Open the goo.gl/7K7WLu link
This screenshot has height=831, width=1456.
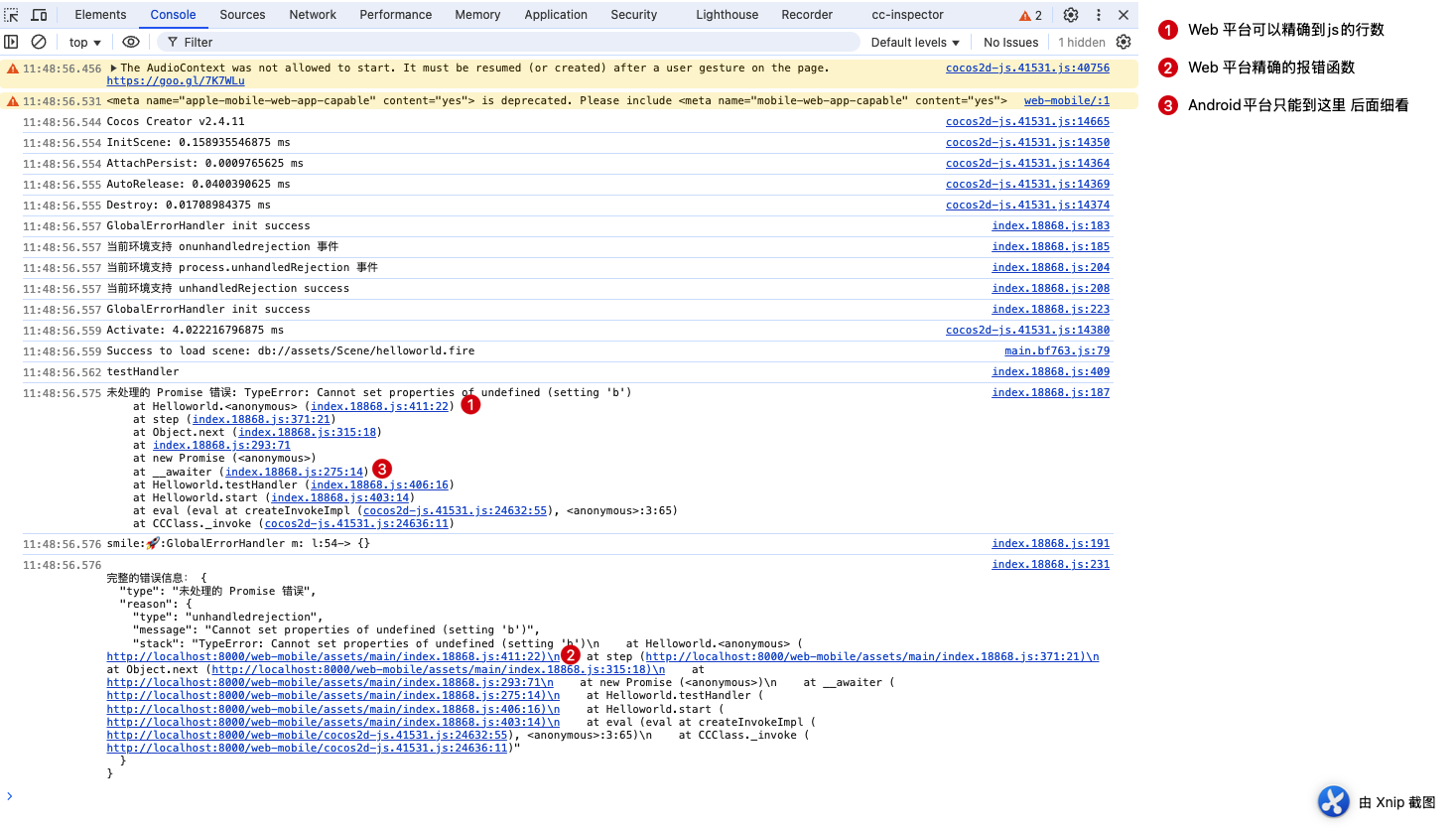tap(176, 81)
